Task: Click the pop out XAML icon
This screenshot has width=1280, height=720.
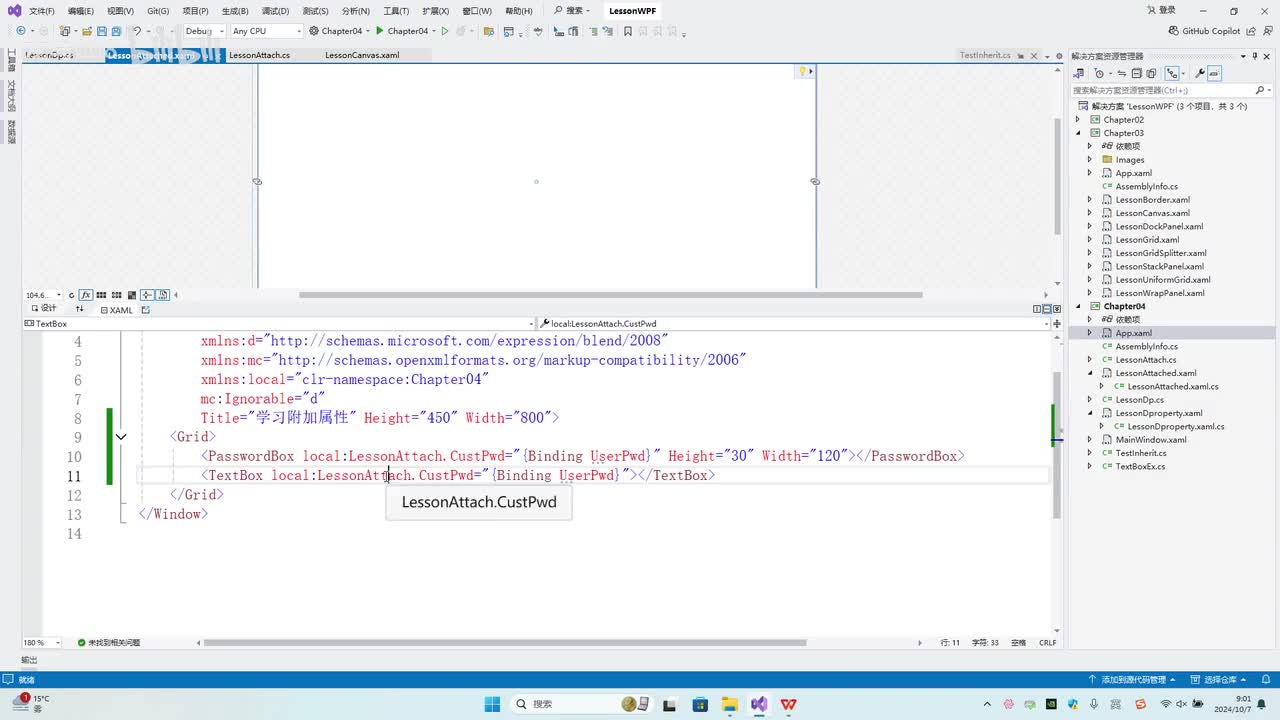Action: 145,310
